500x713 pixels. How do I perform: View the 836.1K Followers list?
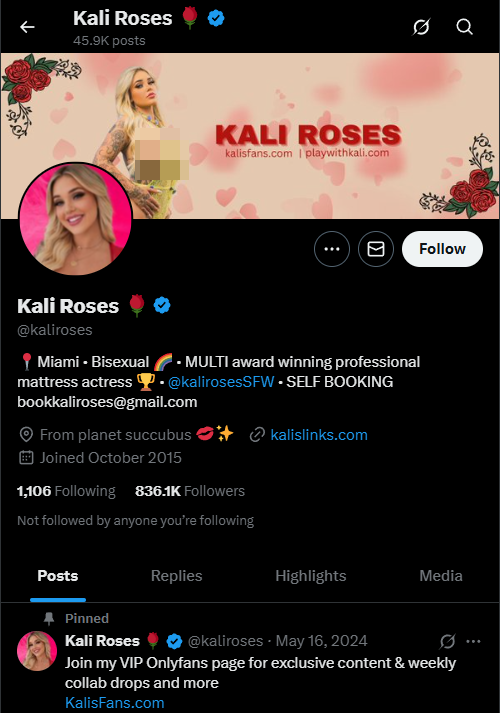pos(190,491)
